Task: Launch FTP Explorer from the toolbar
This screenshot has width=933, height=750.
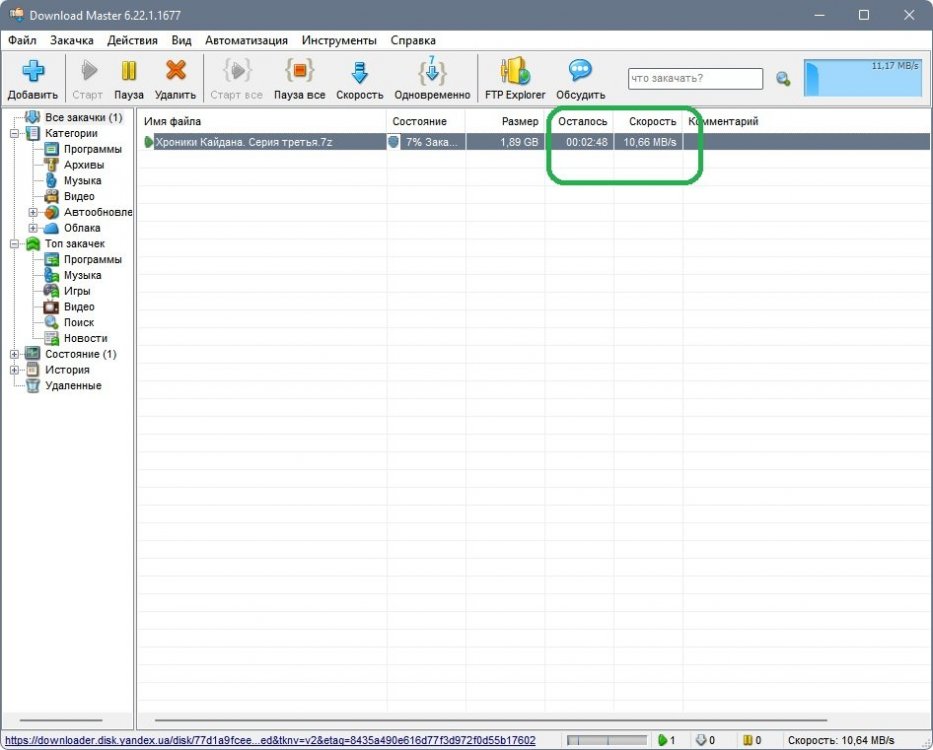Action: [x=515, y=72]
